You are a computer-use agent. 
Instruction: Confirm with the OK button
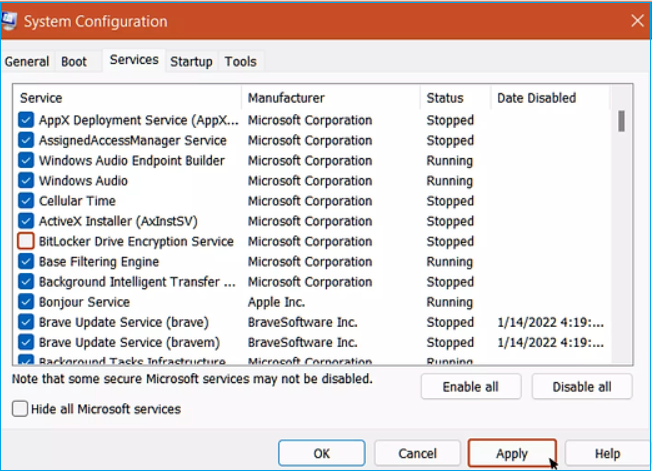point(321,453)
